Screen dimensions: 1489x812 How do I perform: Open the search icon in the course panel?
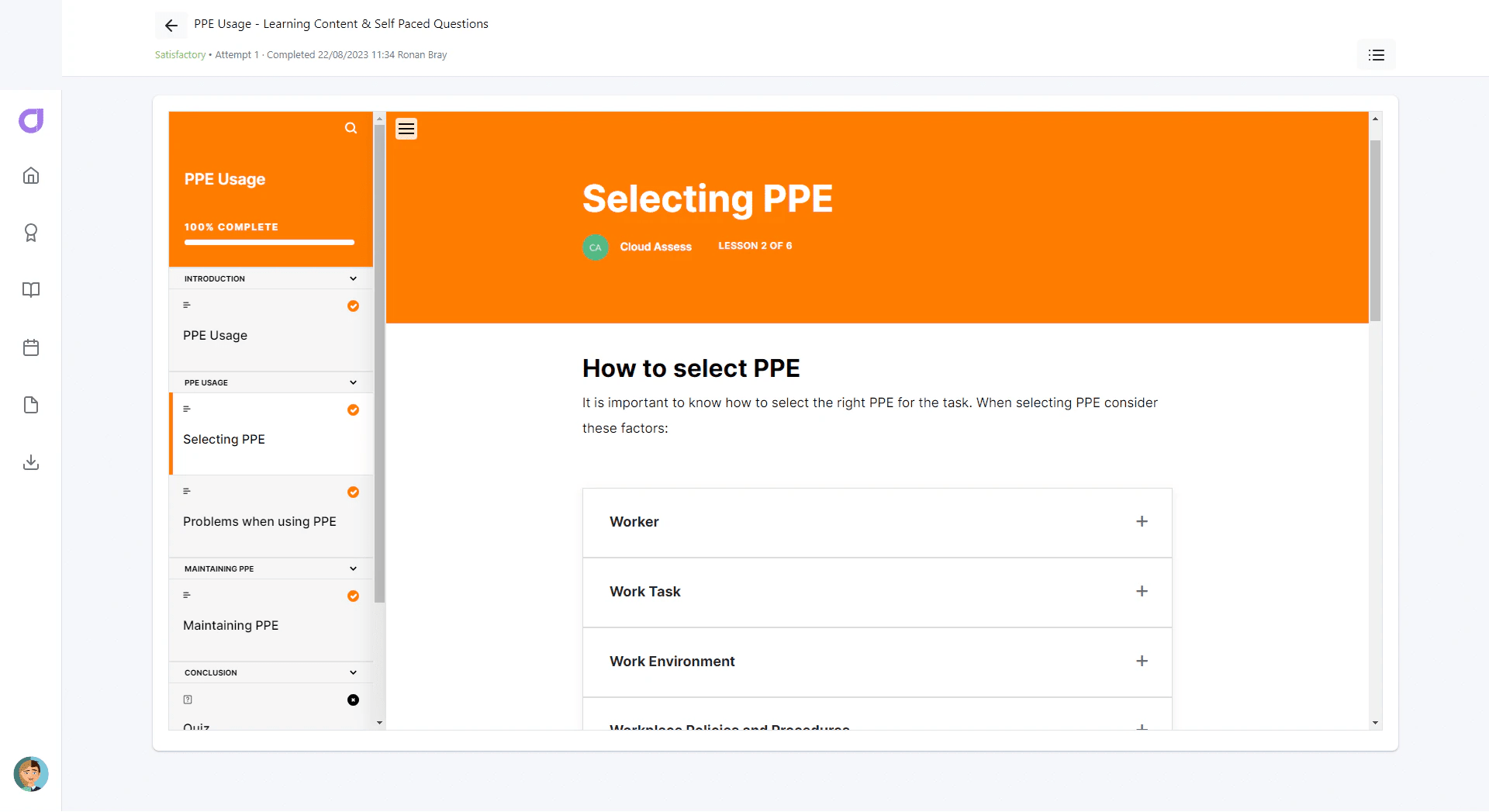[351, 128]
